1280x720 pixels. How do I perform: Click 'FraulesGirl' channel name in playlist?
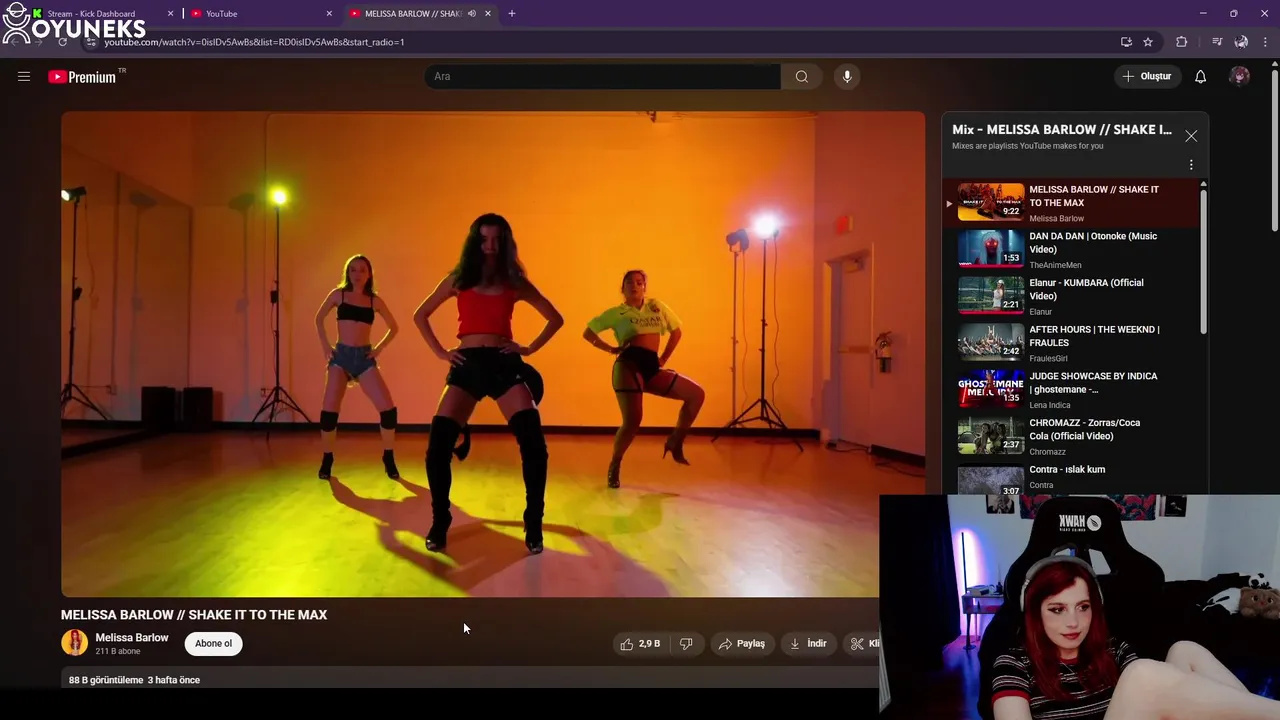tap(1048, 358)
